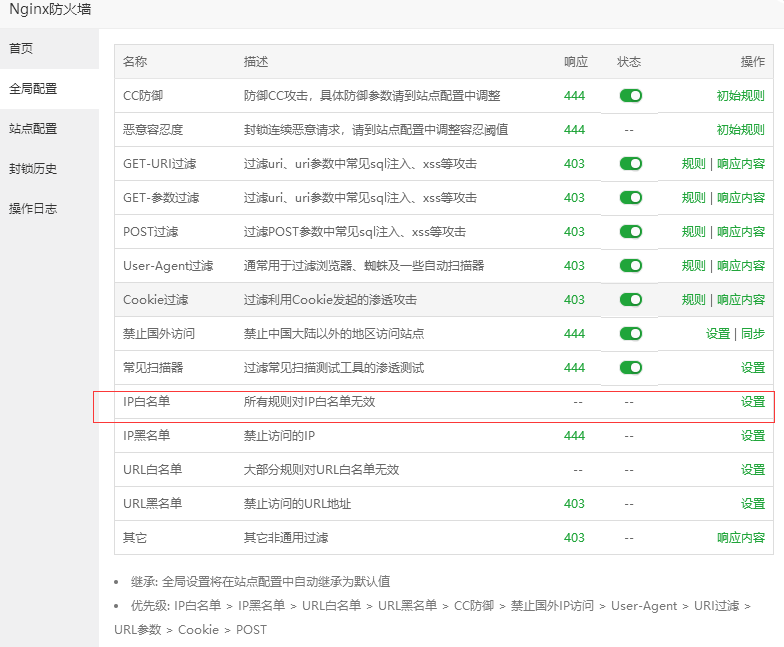This screenshot has height=647, width=784.
Task: Select the 恶意容忍度 rule name
Action: (153, 130)
